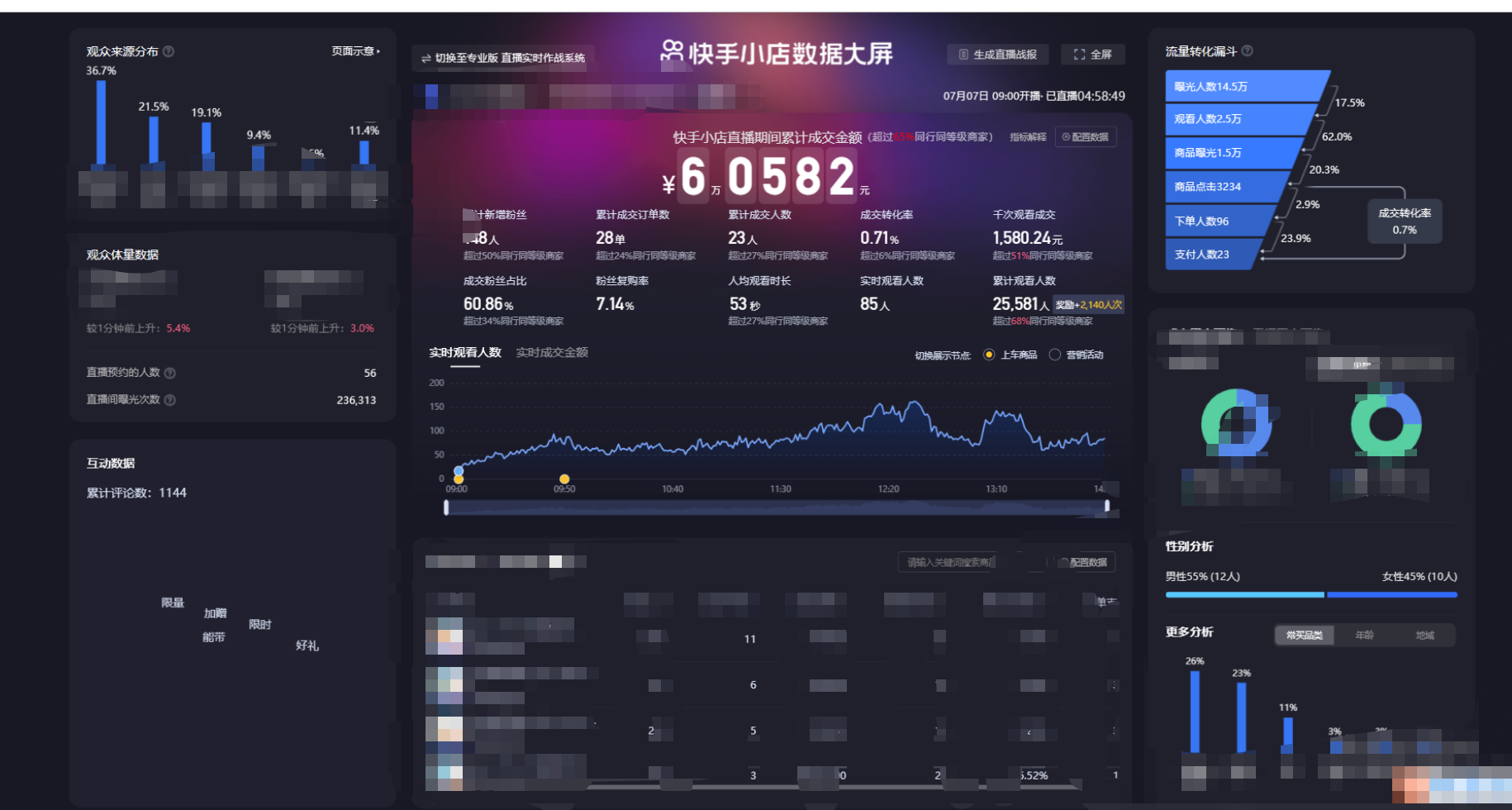Click the 23% category bar

1241,717
